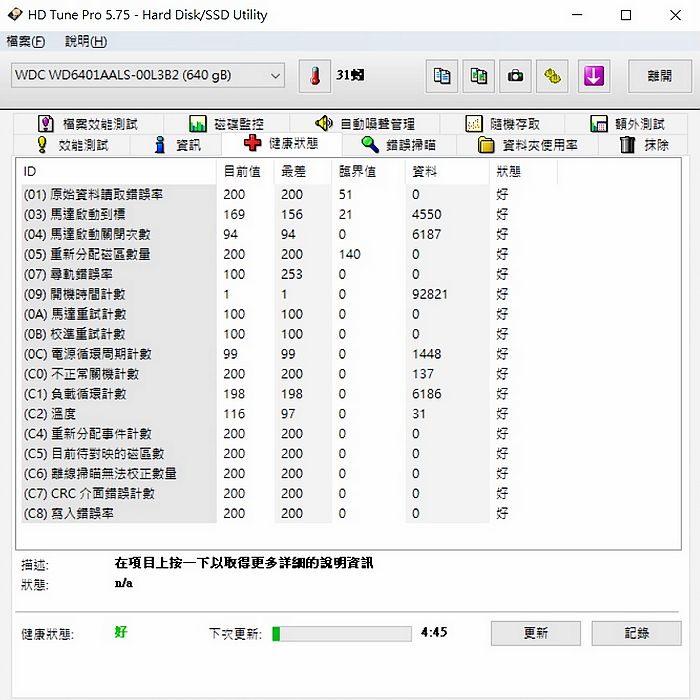Switch to the 效能測試 tab
Screen dimensions: 700x700
(x=72, y=145)
